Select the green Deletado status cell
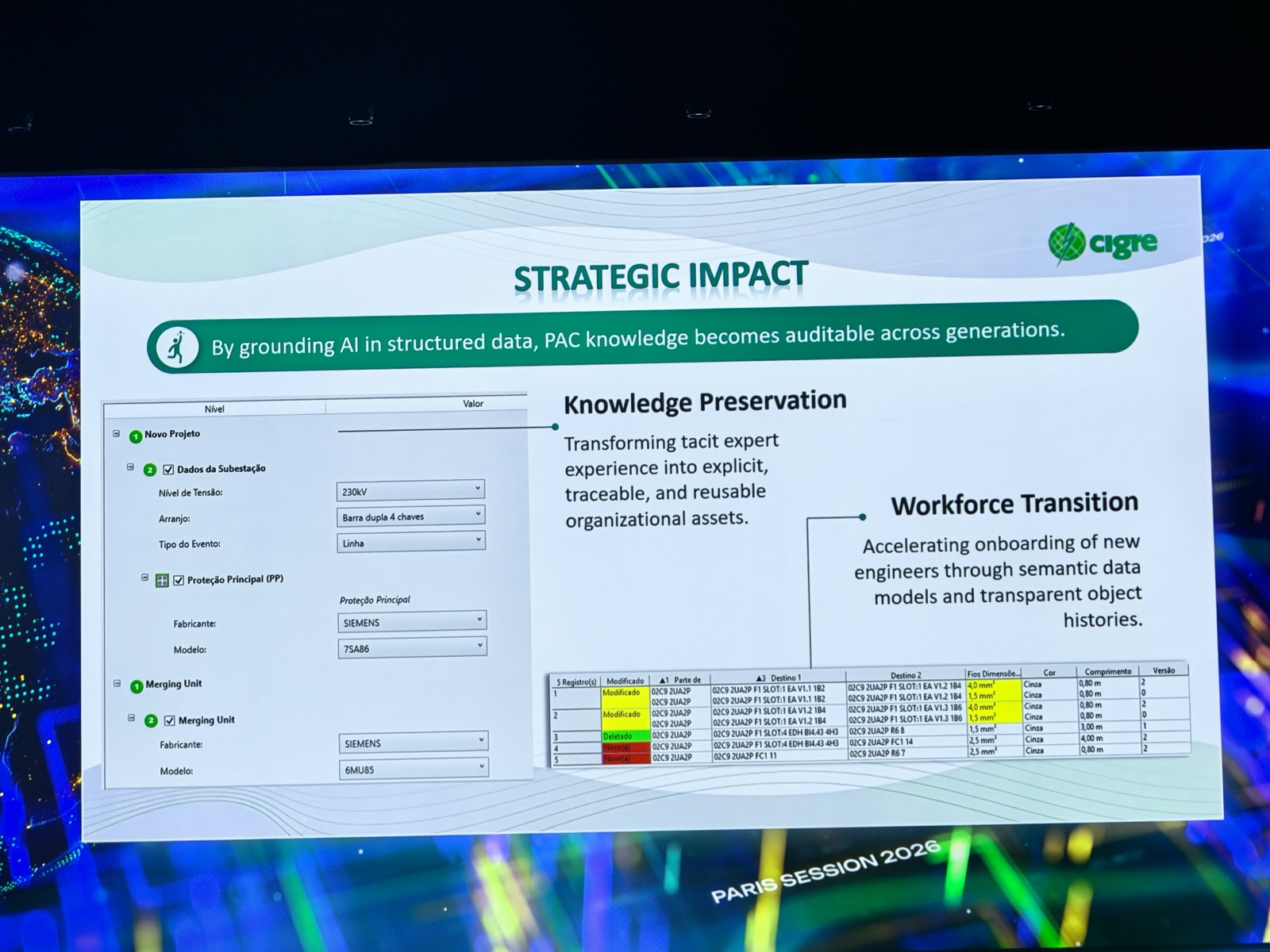This screenshot has width=1270, height=952. pyautogui.click(x=625, y=736)
